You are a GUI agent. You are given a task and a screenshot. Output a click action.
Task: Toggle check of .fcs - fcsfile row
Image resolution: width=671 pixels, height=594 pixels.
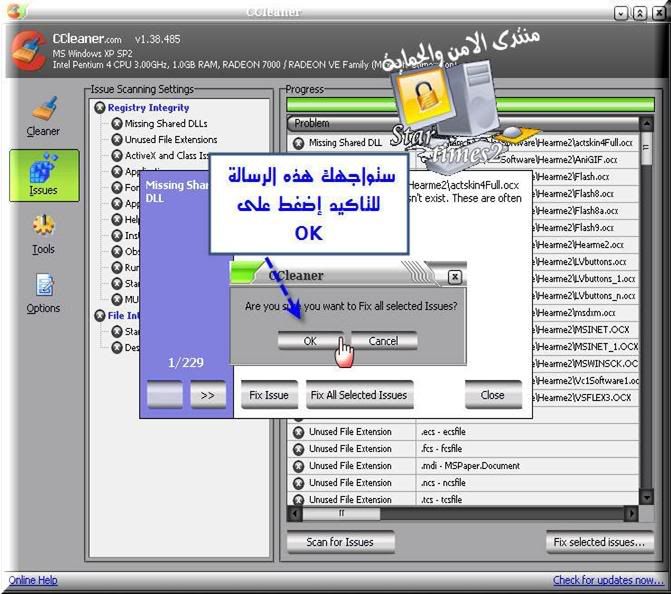coord(299,449)
